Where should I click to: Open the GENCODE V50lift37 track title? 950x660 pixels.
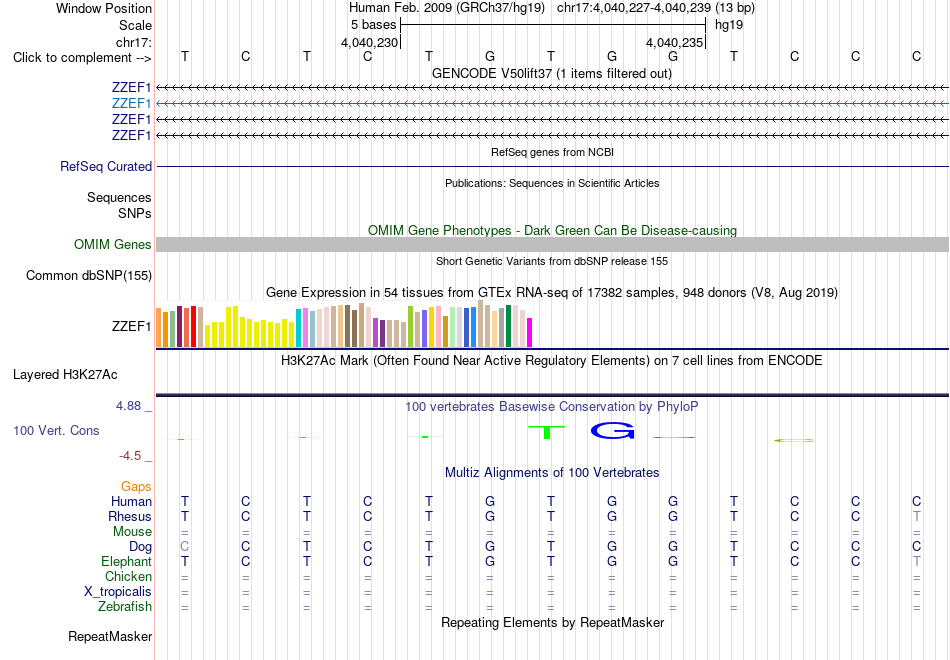pos(551,73)
